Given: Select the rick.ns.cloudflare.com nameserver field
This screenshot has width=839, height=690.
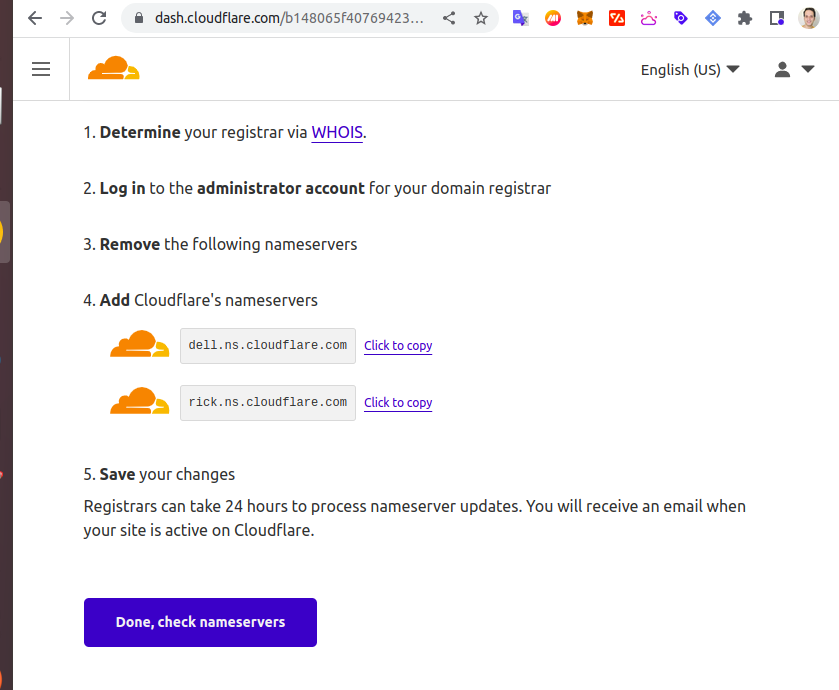Looking at the screenshot, I should [x=268, y=403].
